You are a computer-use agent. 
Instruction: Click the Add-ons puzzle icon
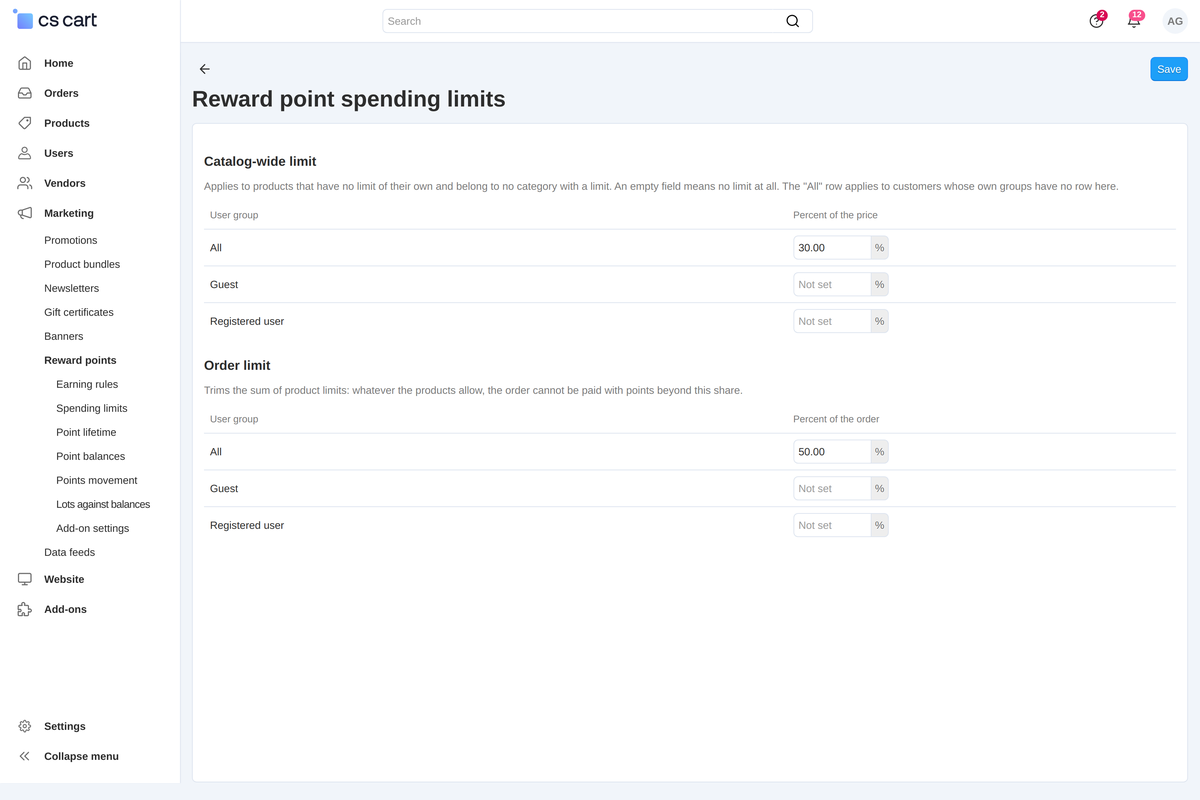tap(25, 609)
